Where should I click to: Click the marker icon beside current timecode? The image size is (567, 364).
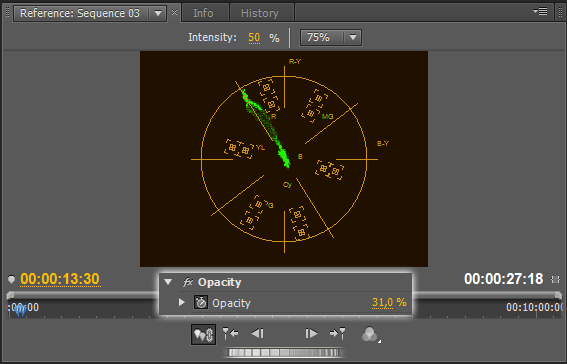pos(11,279)
